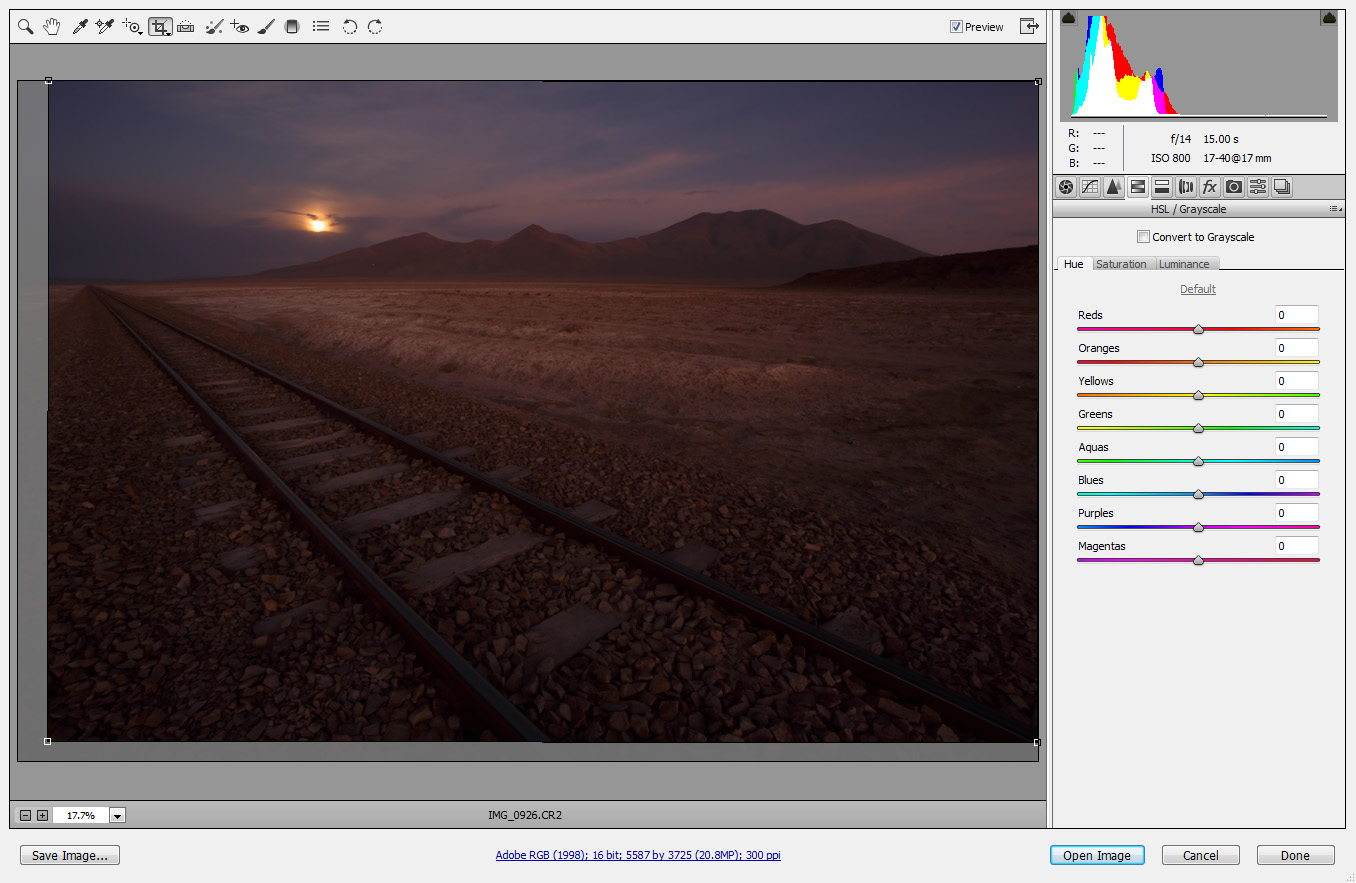1356x883 pixels.
Task: Open the Tone Curve panel
Action: tap(1090, 187)
